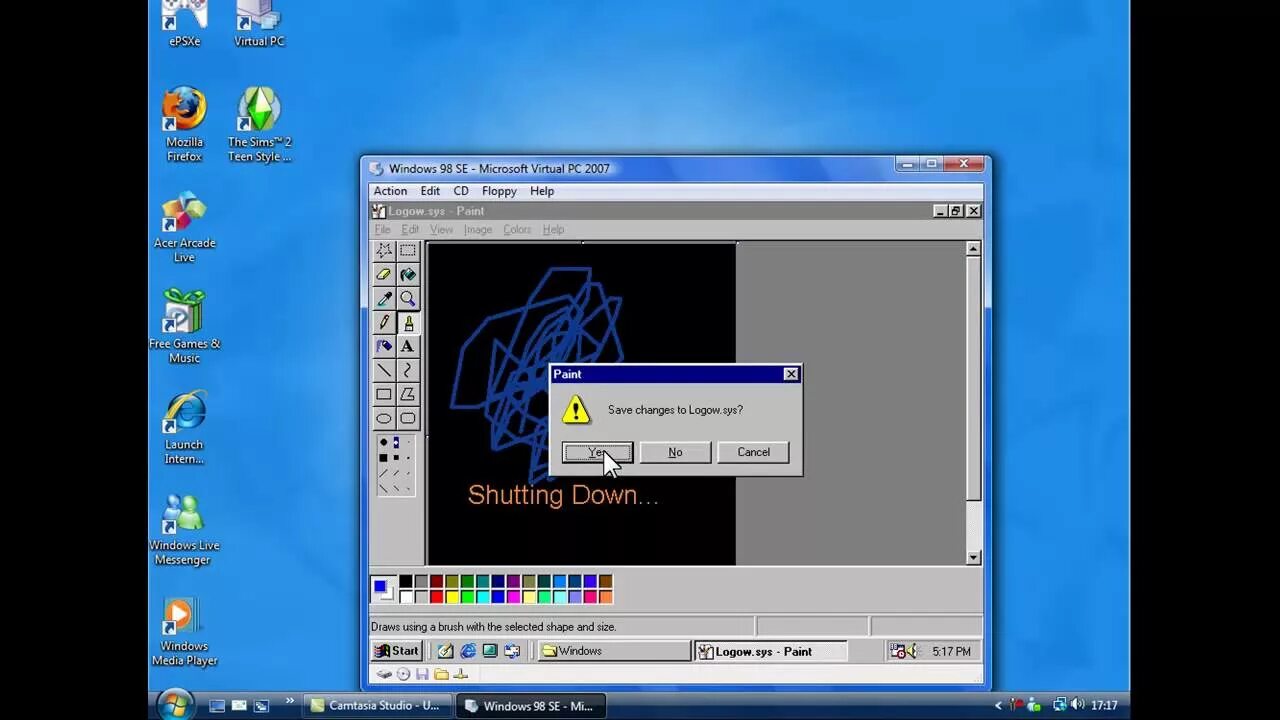Select the Polygon tool
Screen dimensions: 1280x720
pos(408,394)
